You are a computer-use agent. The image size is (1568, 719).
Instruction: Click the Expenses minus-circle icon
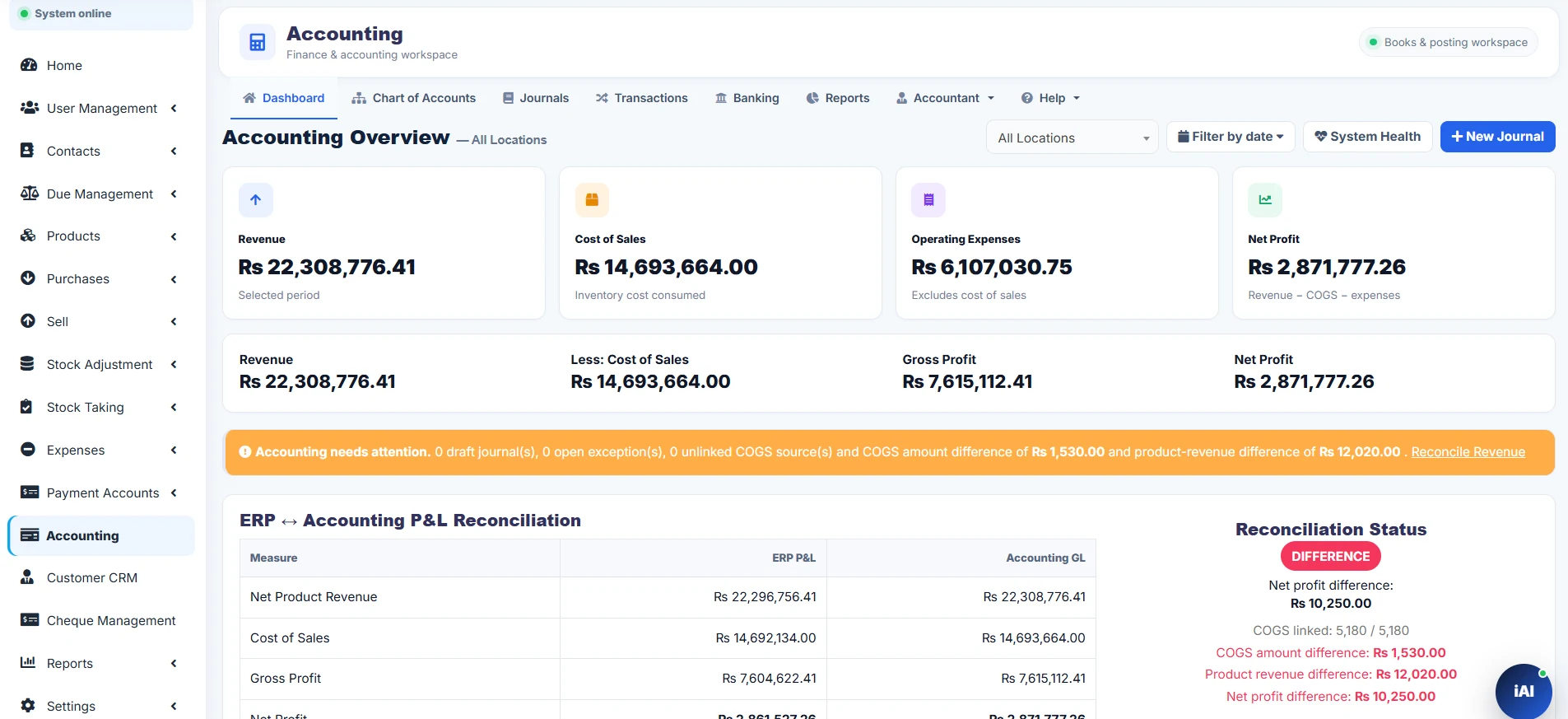tap(28, 450)
